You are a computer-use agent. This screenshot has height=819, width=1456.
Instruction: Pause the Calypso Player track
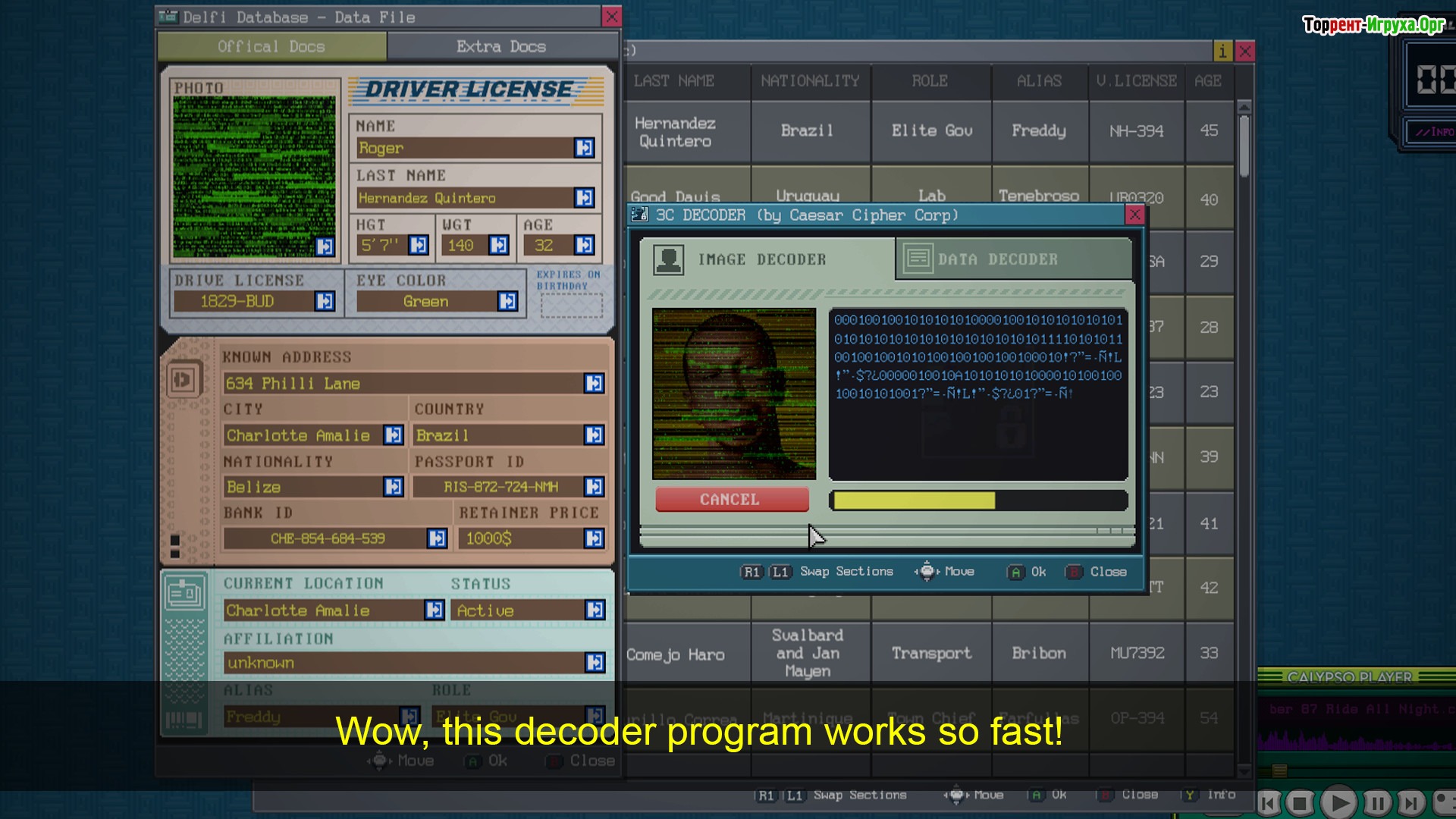[1377, 803]
